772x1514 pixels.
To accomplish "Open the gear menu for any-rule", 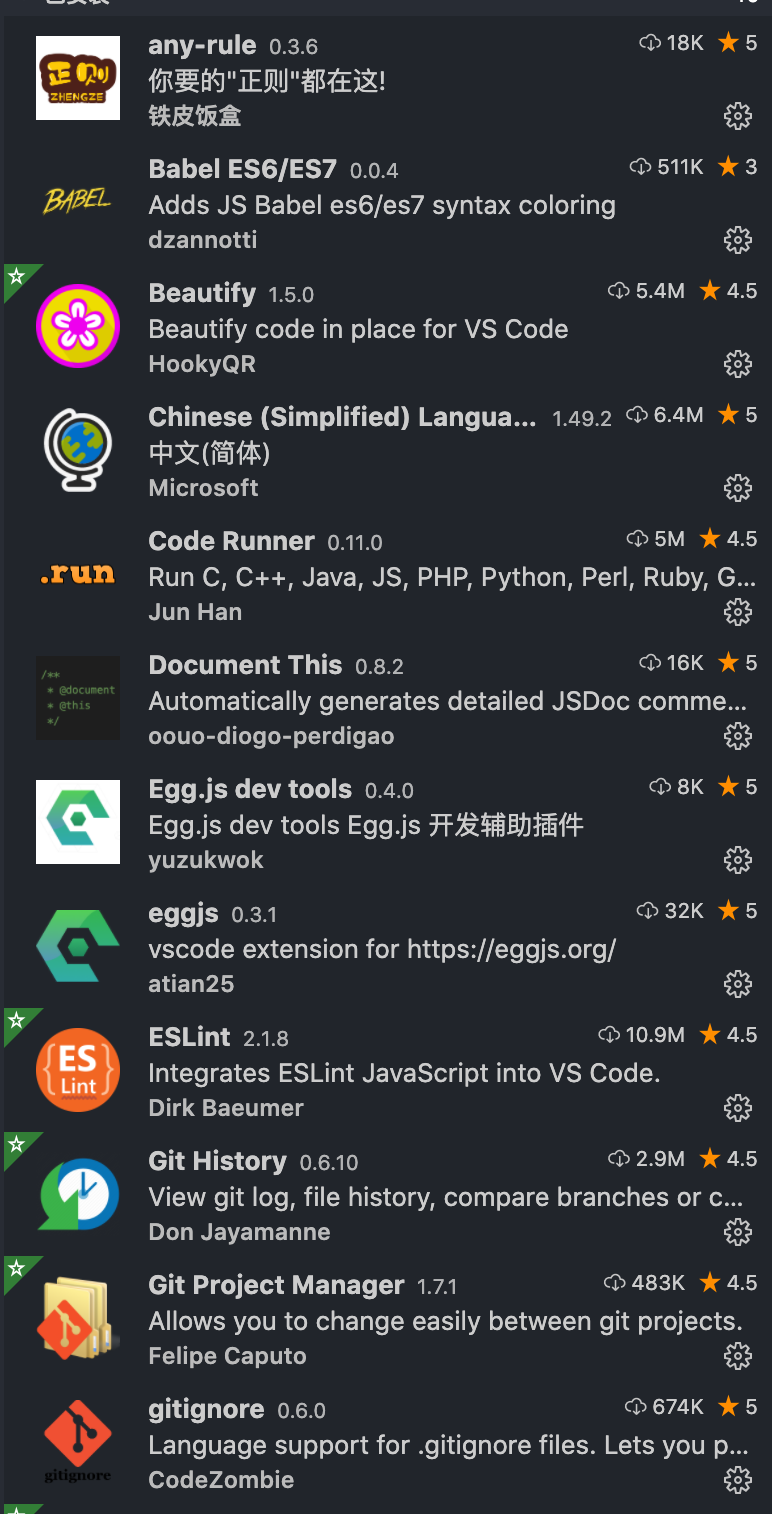I will [x=737, y=116].
